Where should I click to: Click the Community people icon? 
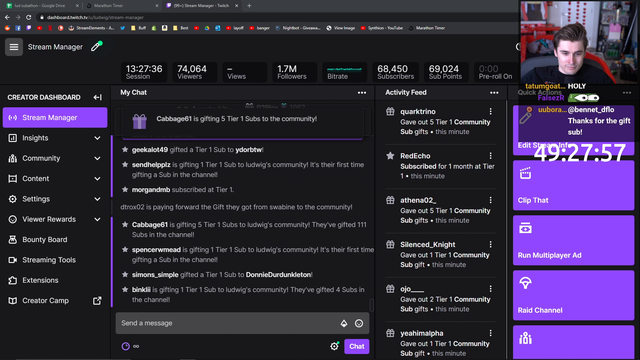tap(13, 158)
